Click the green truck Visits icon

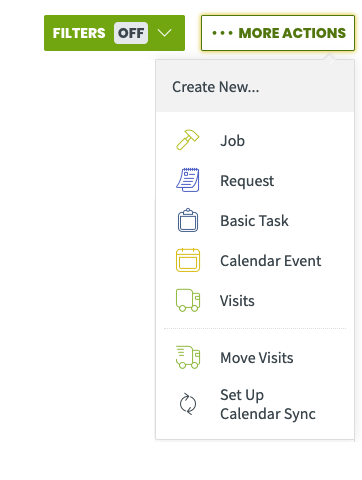tap(188, 300)
